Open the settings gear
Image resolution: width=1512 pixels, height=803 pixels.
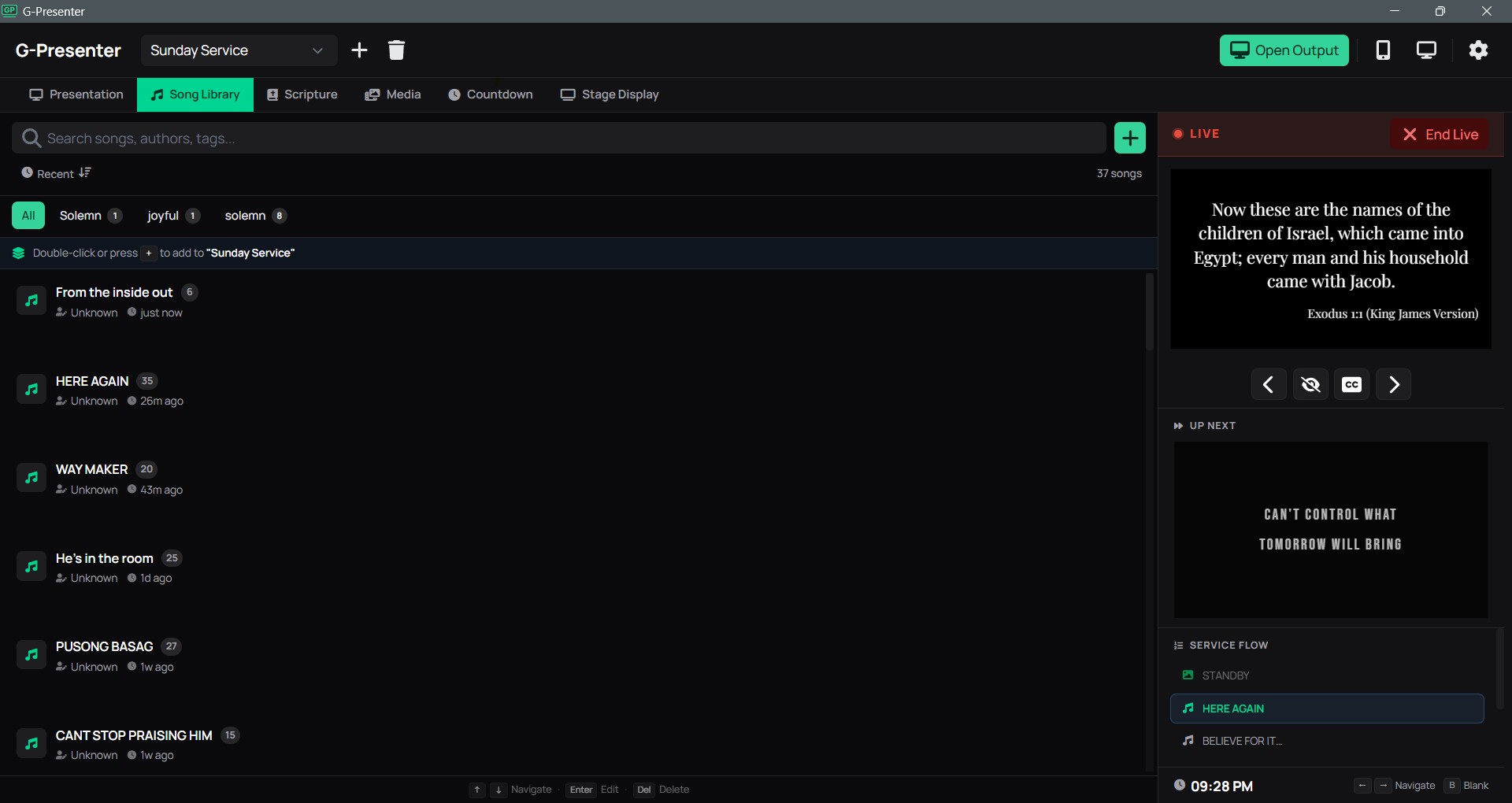[x=1478, y=50]
